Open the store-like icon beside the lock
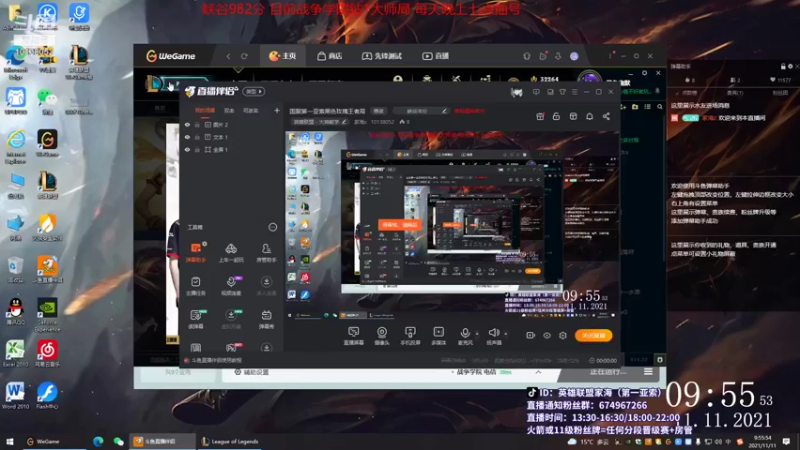The image size is (800, 450). [573, 116]
